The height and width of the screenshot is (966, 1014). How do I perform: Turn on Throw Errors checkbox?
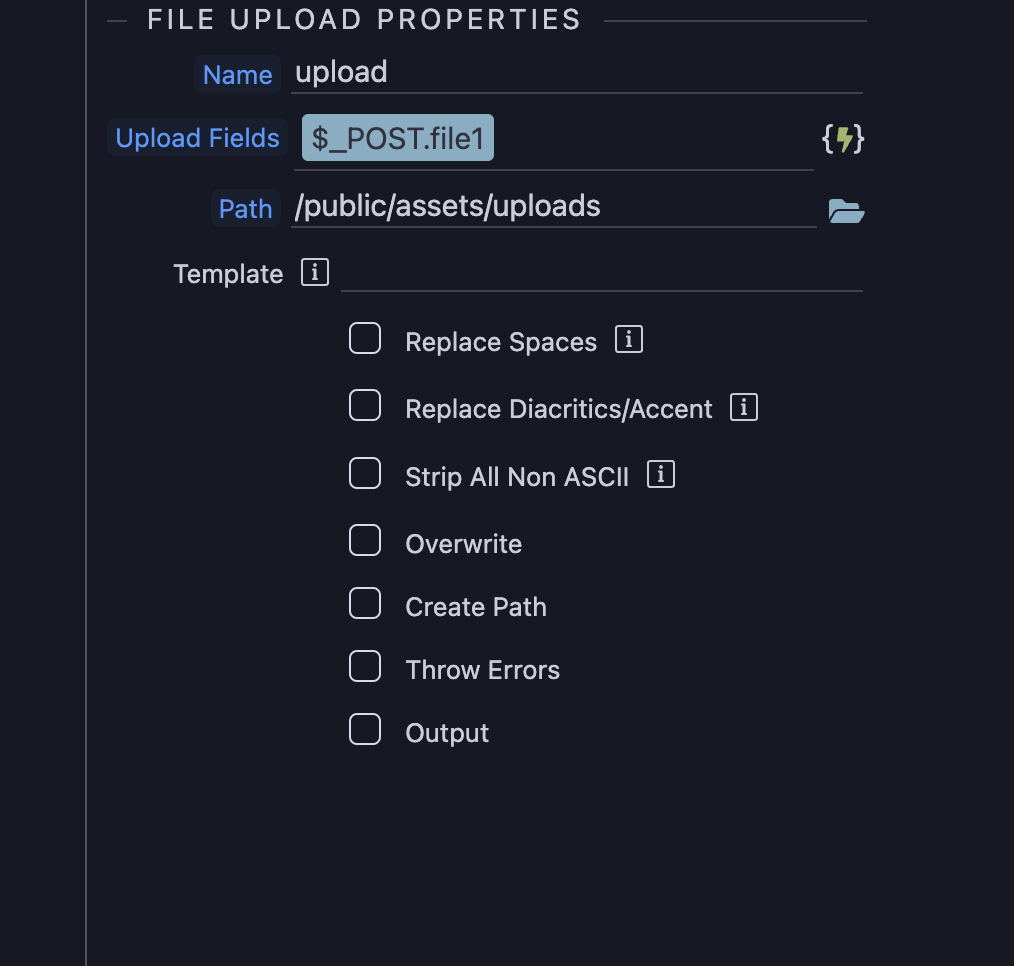click(x=365, y=667)
